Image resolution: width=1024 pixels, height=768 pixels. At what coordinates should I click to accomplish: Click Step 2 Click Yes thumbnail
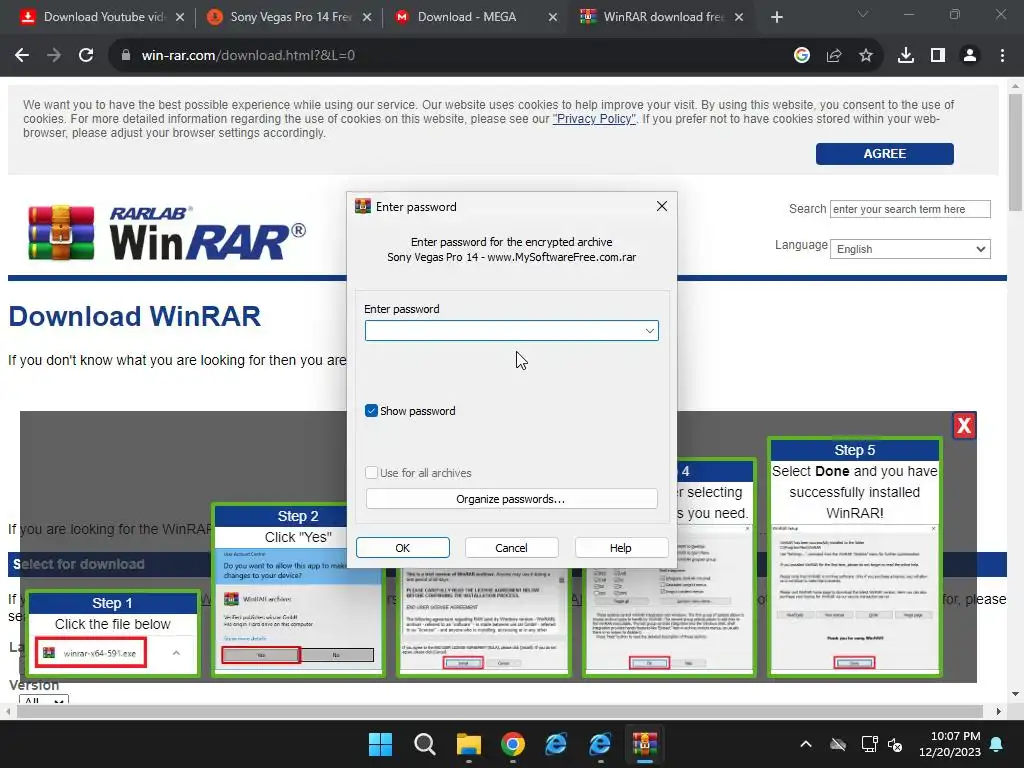tap(298, 589)
